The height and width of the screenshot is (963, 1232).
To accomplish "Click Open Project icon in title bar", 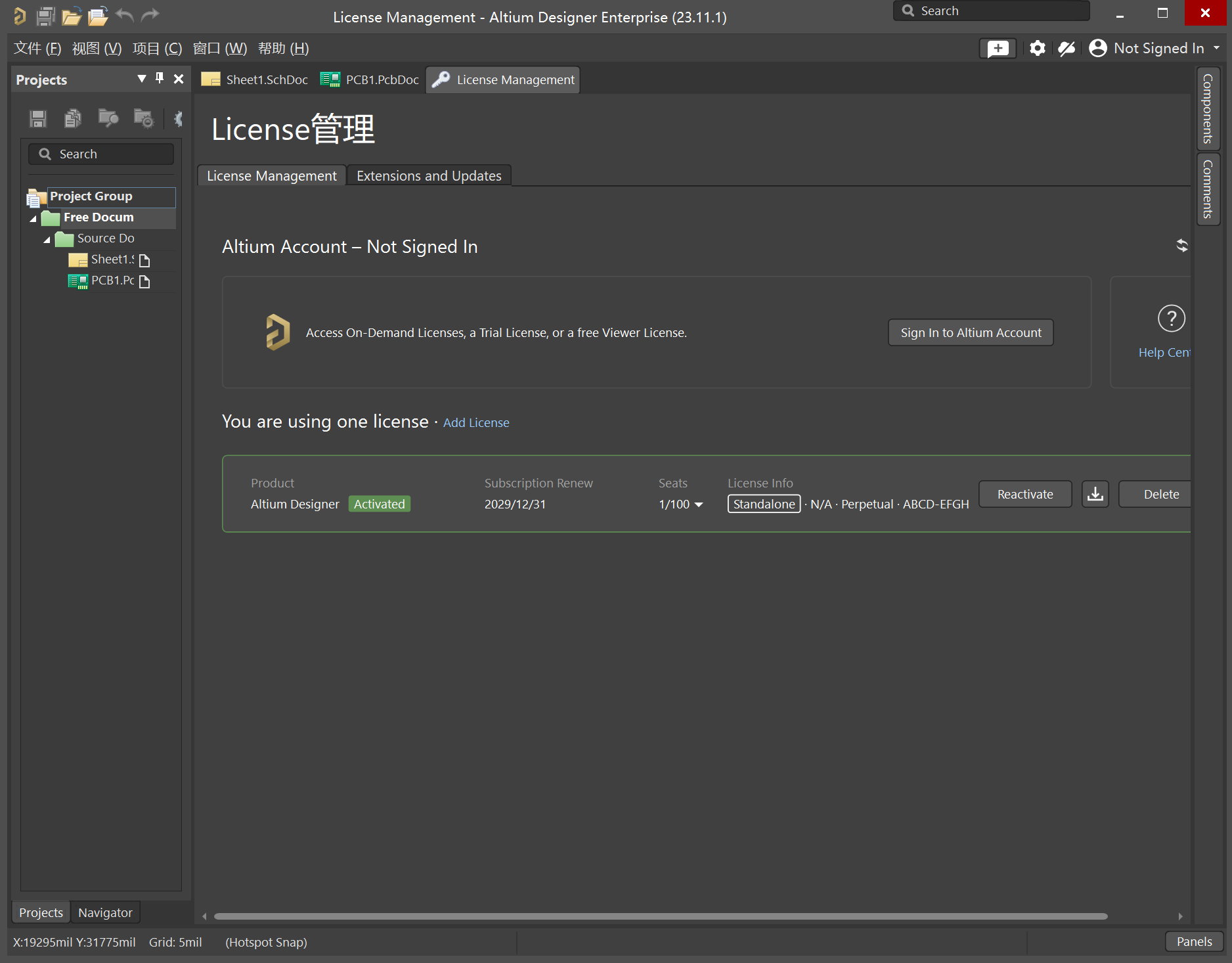I will [x=98, y=16].
